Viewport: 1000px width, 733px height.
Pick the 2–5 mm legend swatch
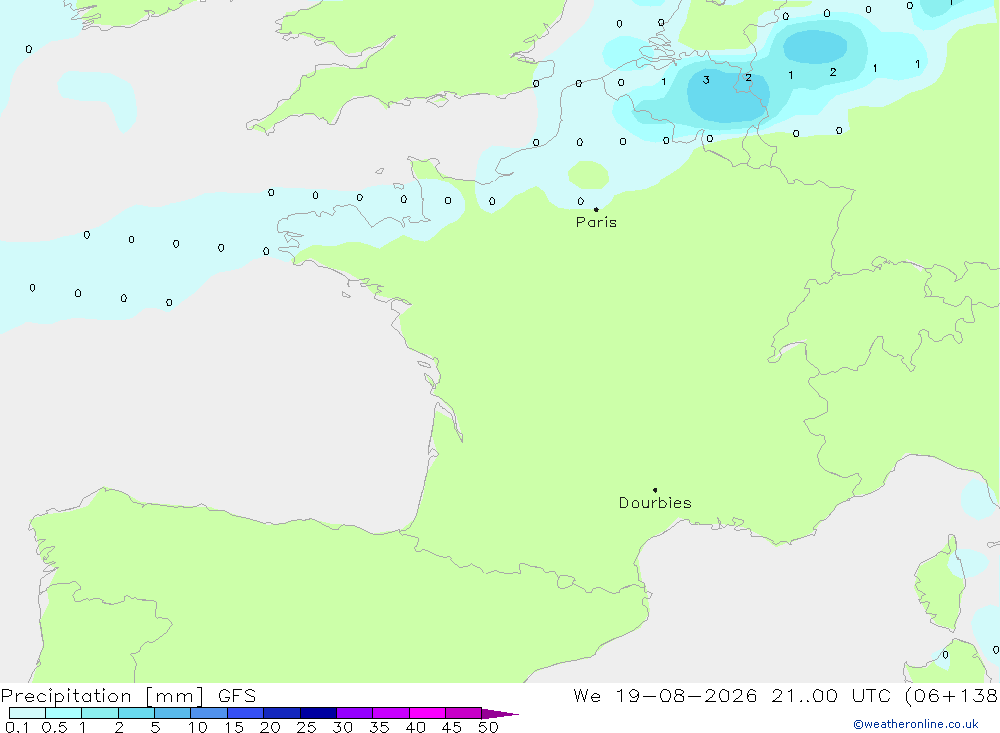136,713
